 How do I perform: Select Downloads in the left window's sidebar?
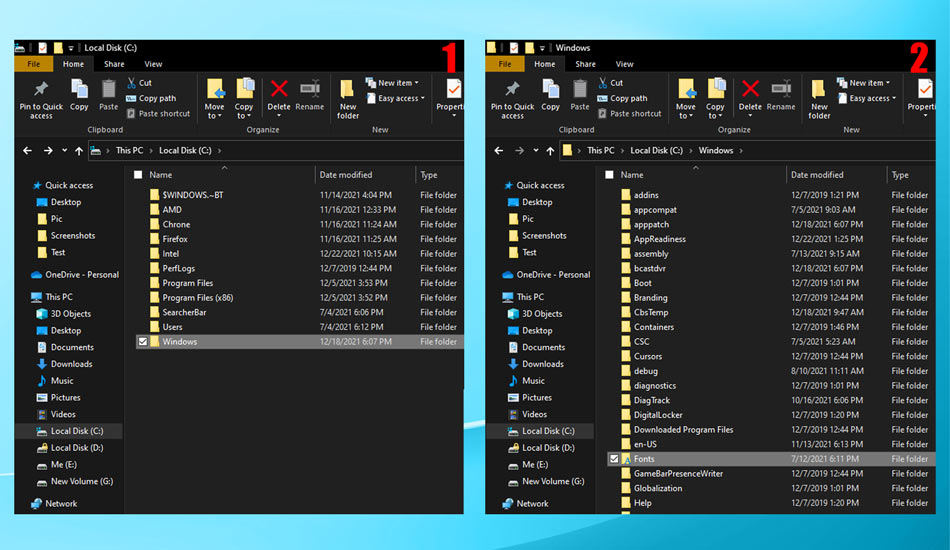point(71,364)
